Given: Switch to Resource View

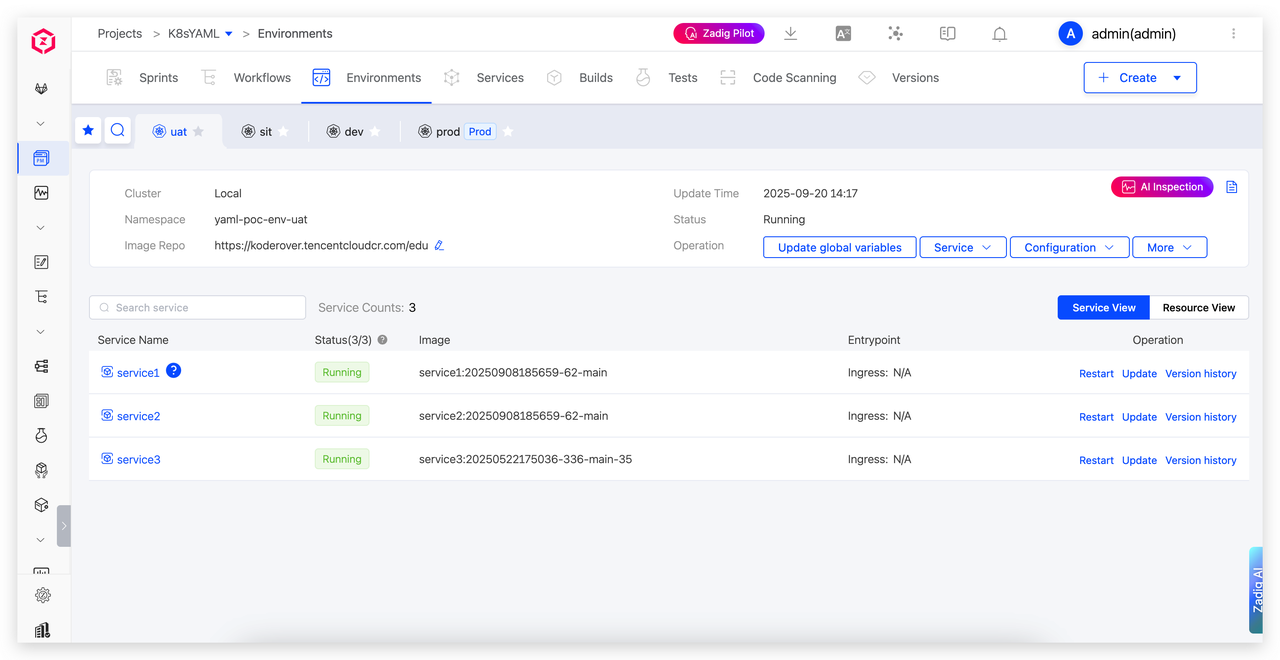Looking at the screenshot, I should coord(1198,308).
